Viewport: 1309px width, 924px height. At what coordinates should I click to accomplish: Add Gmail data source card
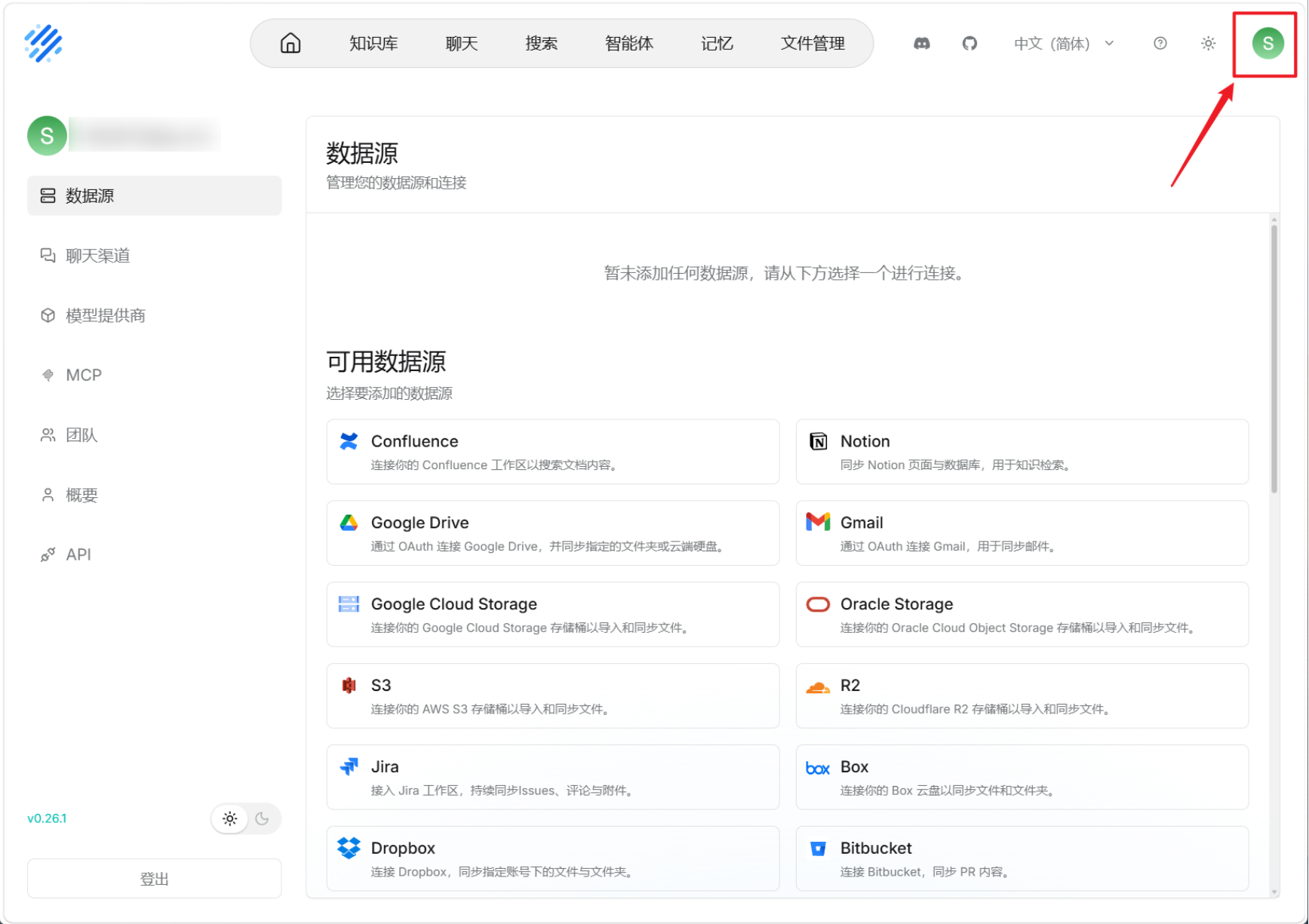(1022, 533)
